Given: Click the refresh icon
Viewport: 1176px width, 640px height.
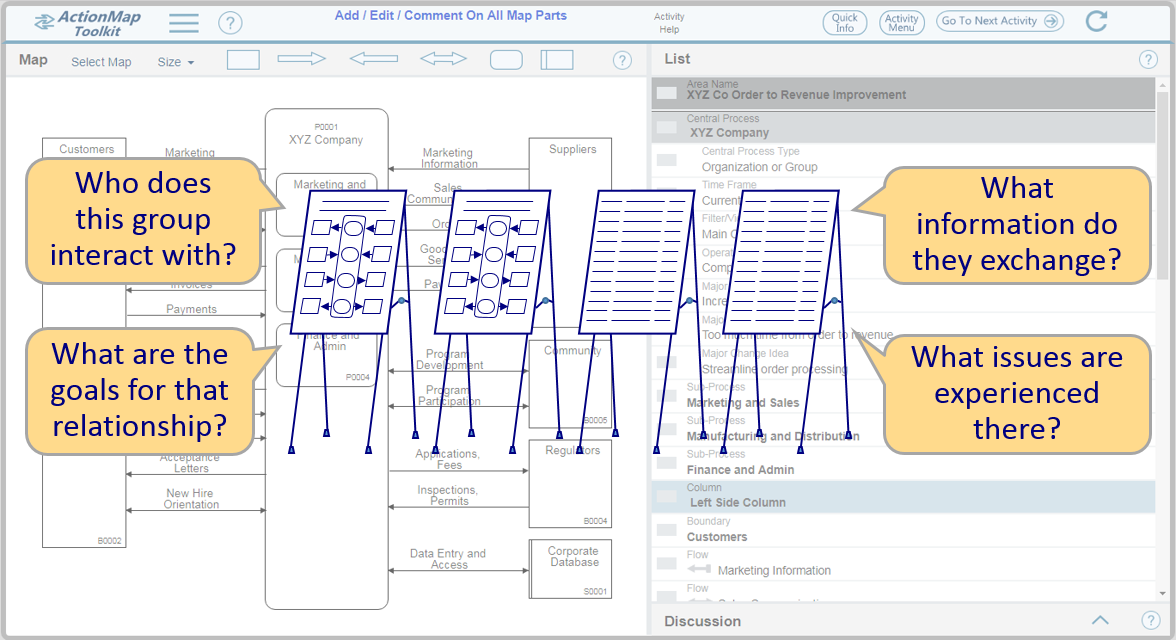Looking at the screenshot, I should tap(1096, 21).
